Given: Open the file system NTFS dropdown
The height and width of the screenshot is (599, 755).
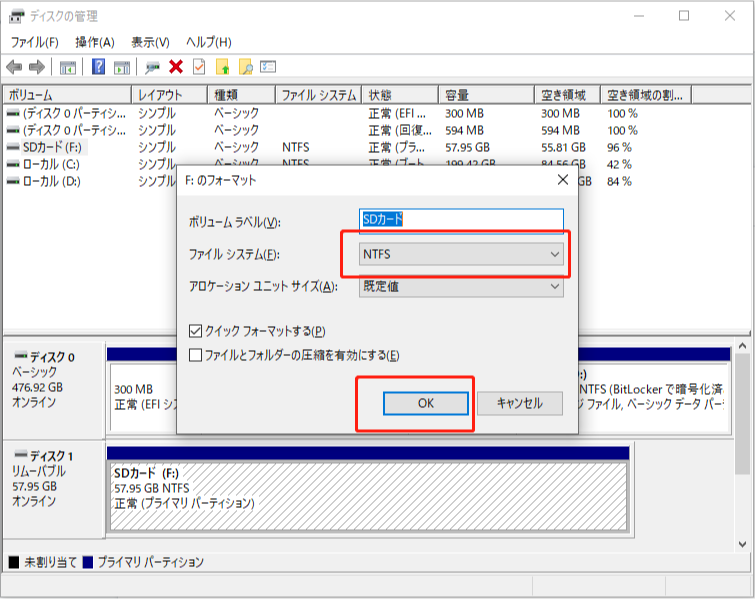Looking at the screenshot, I should pos(461,255).
